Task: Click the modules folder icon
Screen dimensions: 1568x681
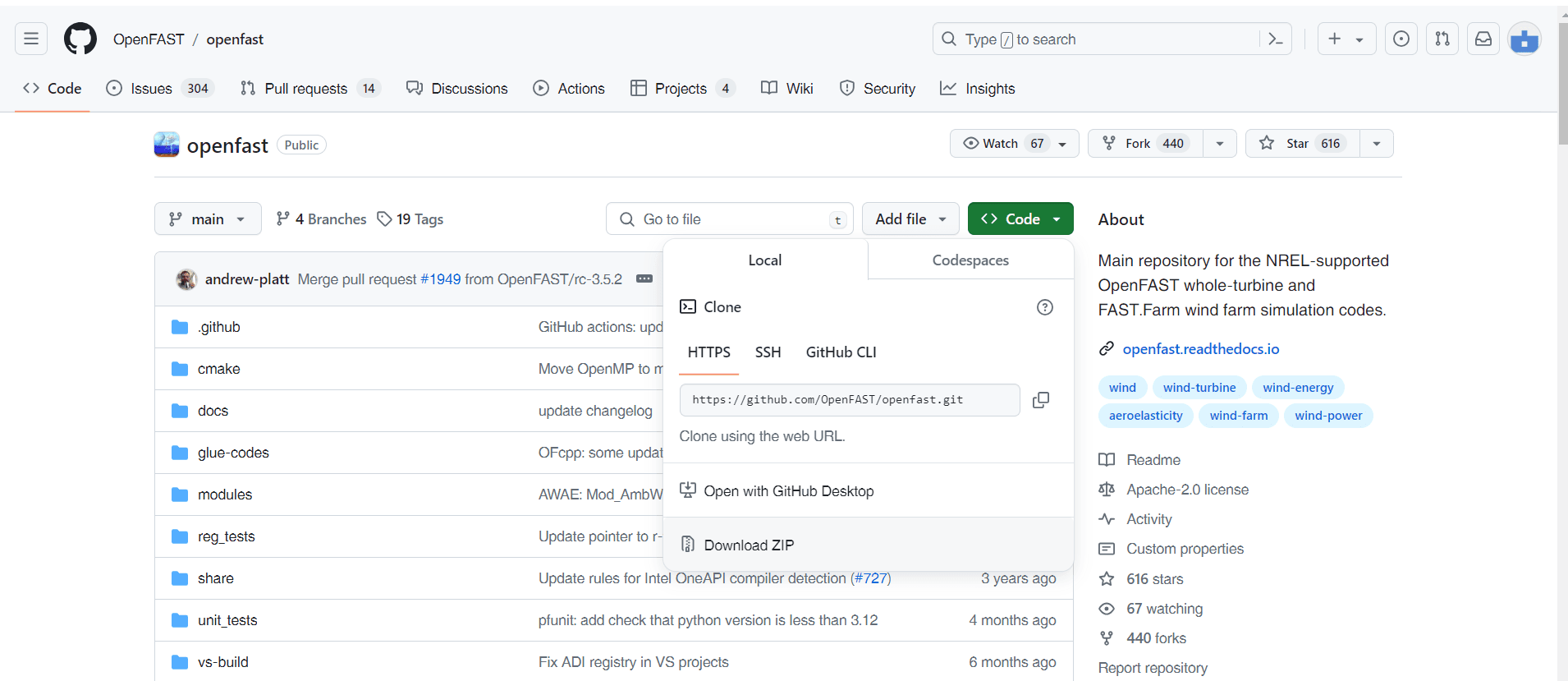Action: (180, 495)
